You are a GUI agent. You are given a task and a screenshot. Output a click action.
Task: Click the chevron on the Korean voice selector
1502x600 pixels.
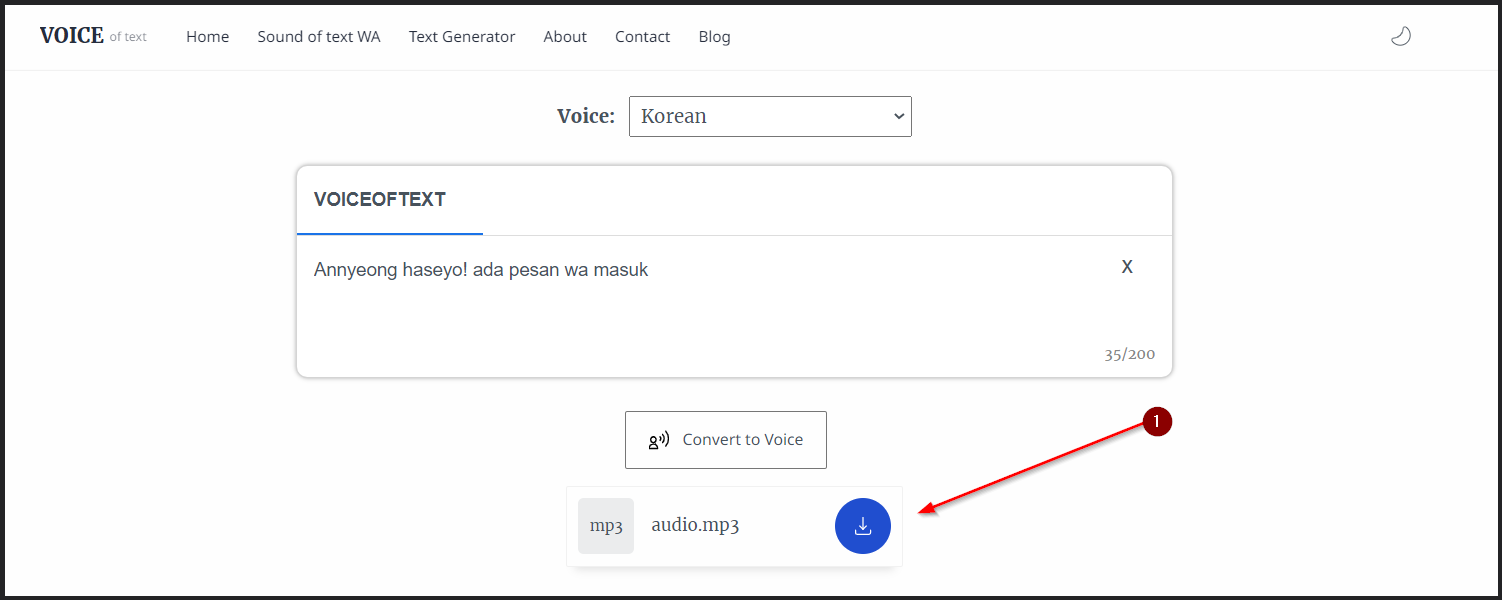coord(897,116)
